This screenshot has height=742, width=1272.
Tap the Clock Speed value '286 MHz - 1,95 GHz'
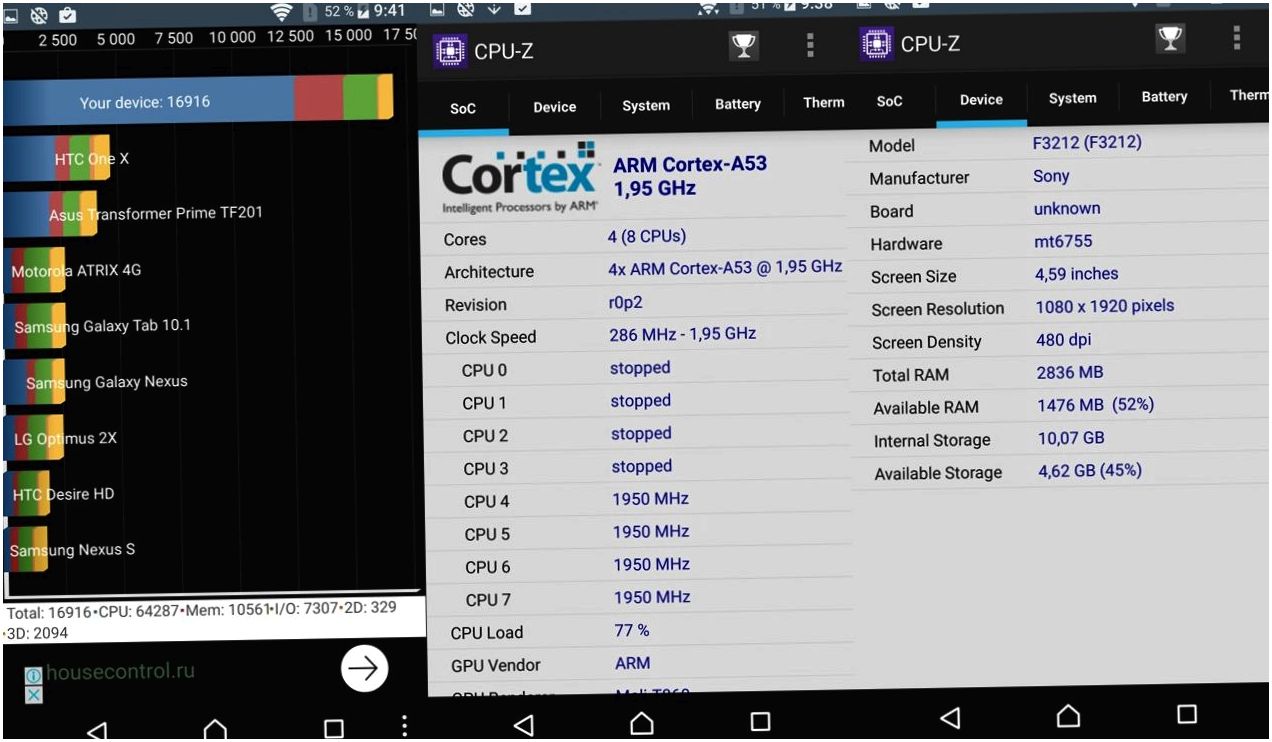click(x=682, y=334)
